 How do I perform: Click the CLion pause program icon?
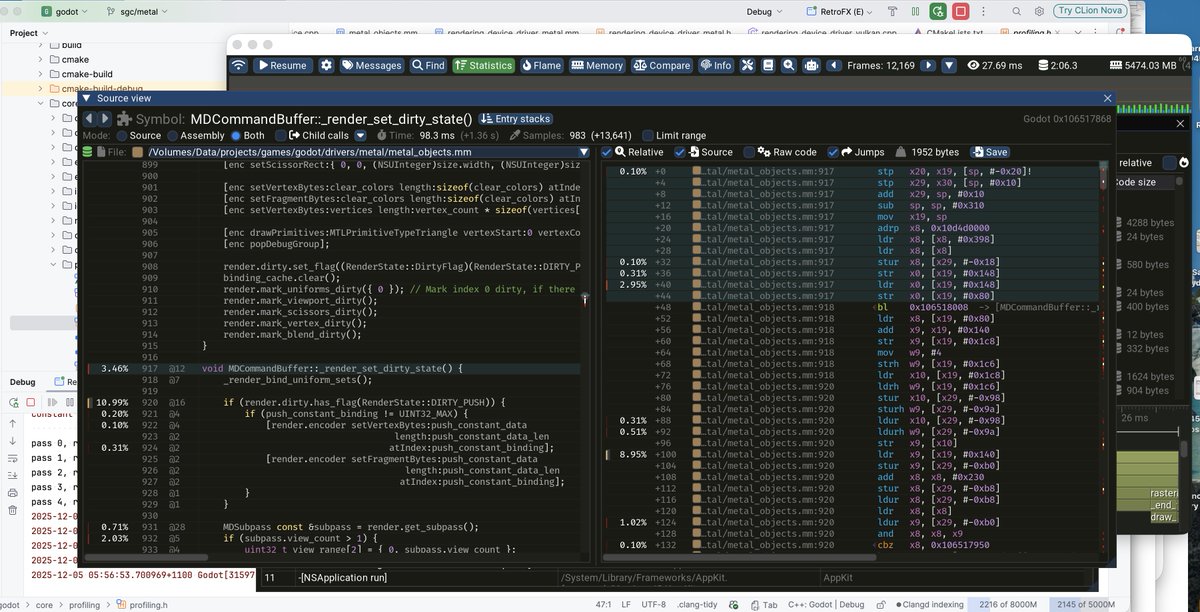tap(914, 11)
